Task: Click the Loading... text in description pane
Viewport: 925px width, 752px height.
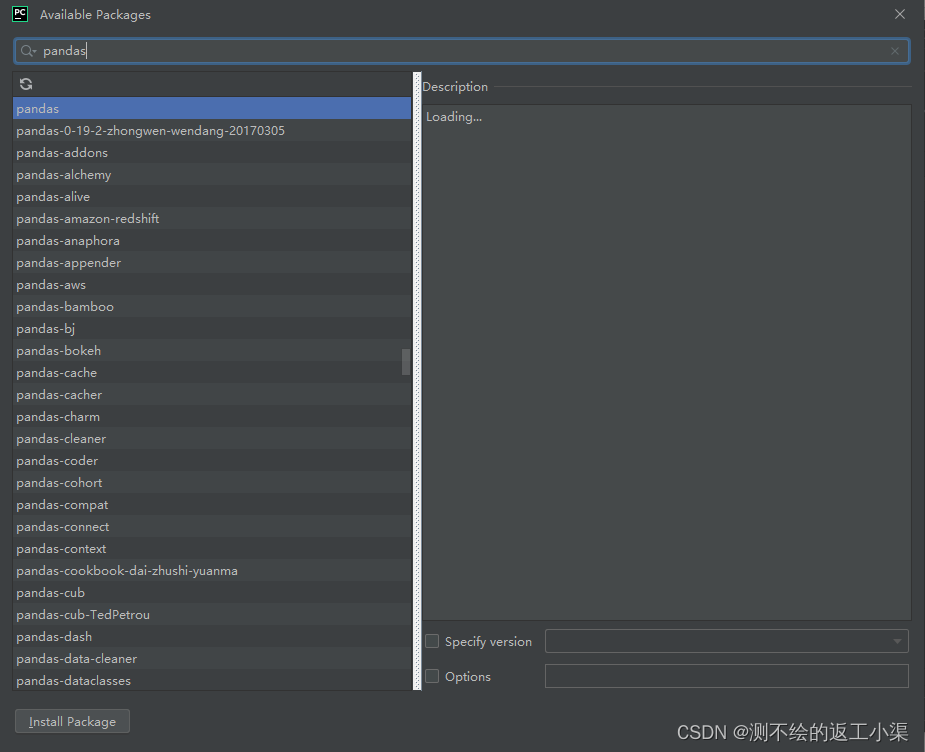Action: (x=454, y=117)
